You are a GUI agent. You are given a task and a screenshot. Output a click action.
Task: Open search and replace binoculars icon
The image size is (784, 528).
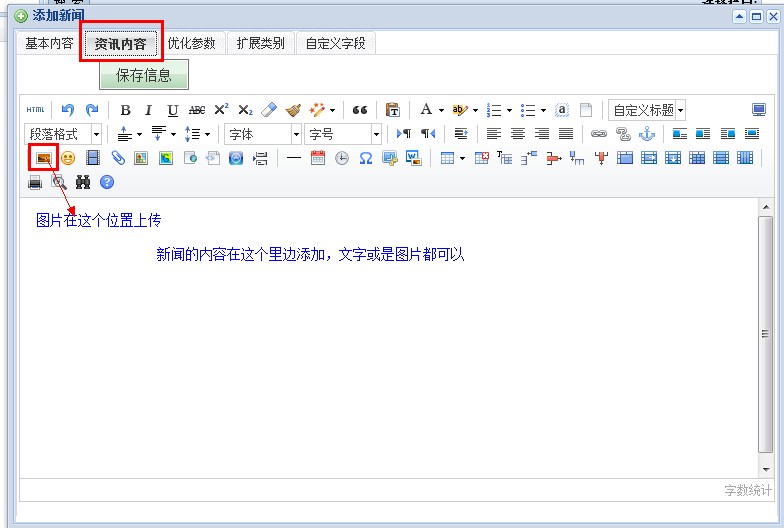(x=83, y=182)
